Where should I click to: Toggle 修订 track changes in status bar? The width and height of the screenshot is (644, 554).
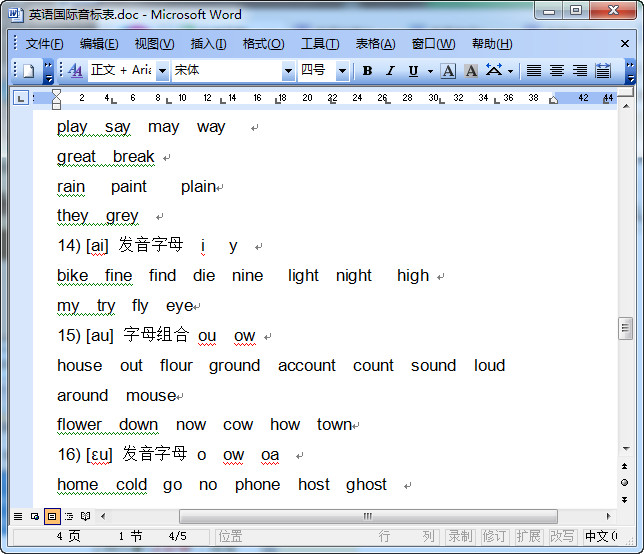tap(494, 537)
